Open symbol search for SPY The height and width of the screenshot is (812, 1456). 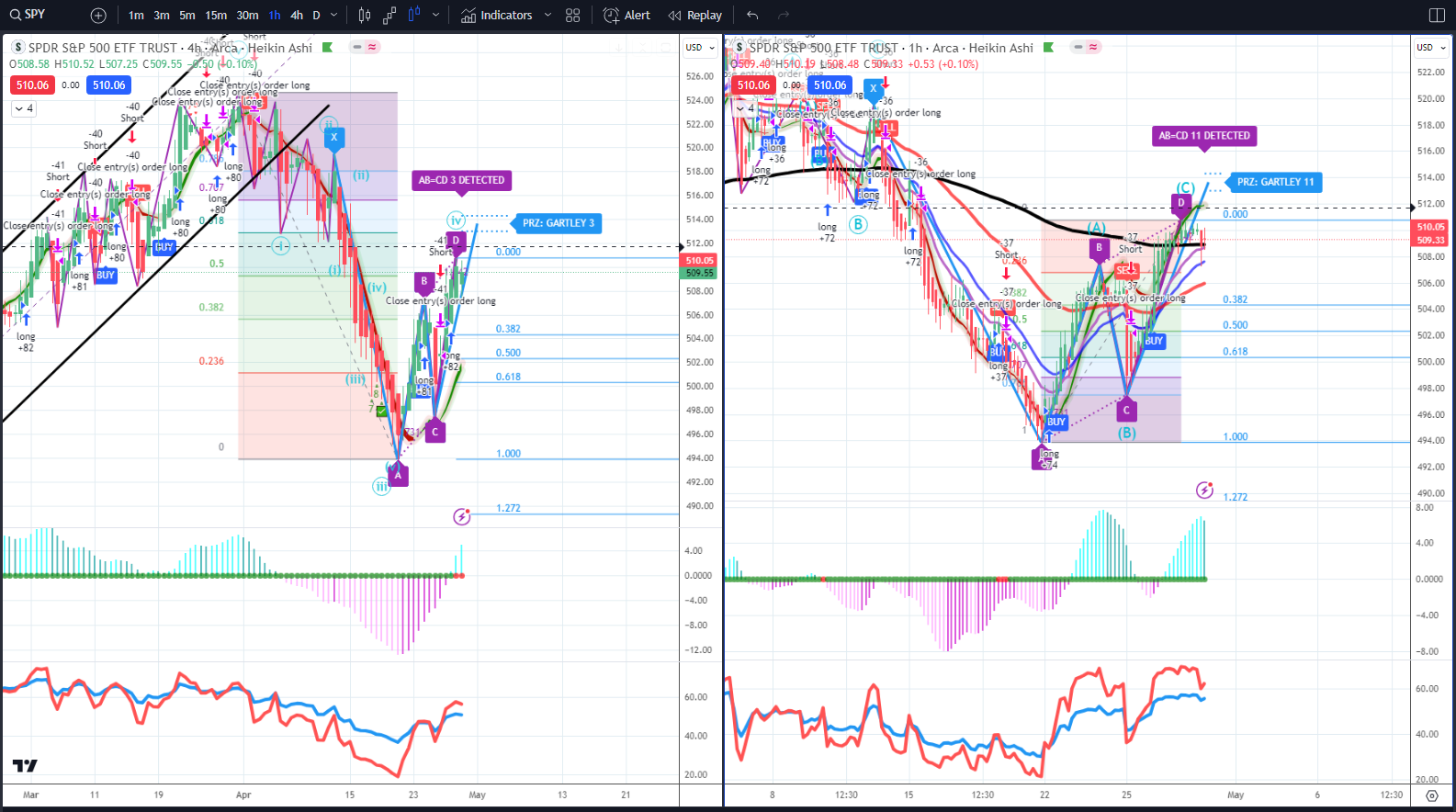pyautogui.click(x=28, y=15)
